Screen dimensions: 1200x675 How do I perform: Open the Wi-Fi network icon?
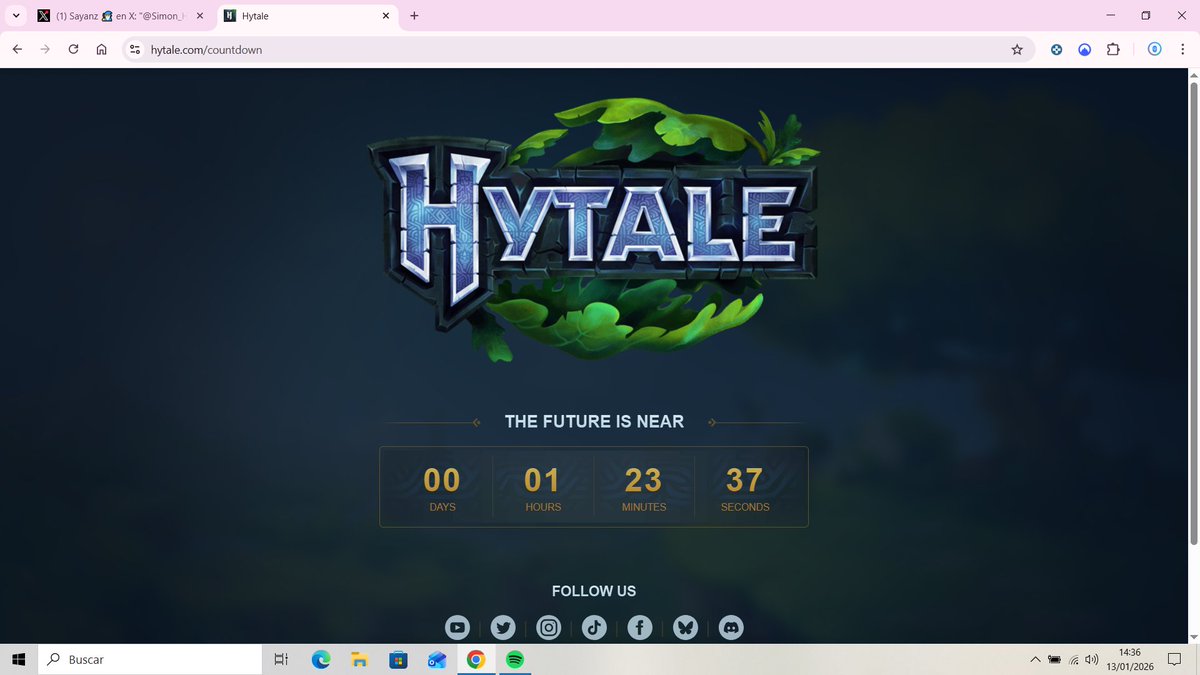1074,659
